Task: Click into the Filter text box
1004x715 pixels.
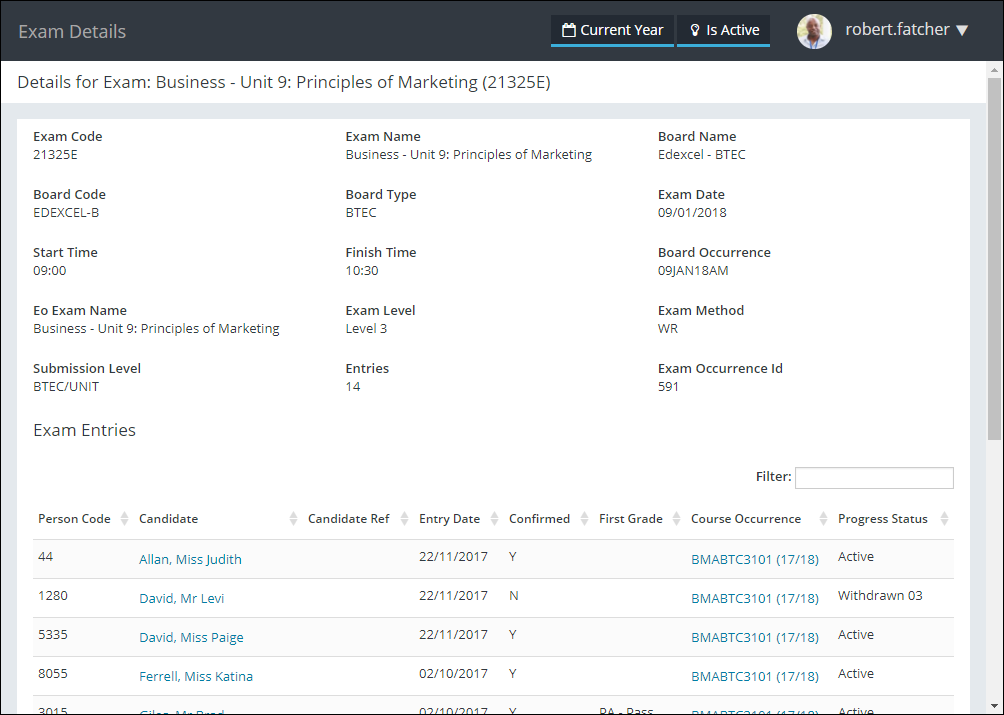Action: pos(874,478)
